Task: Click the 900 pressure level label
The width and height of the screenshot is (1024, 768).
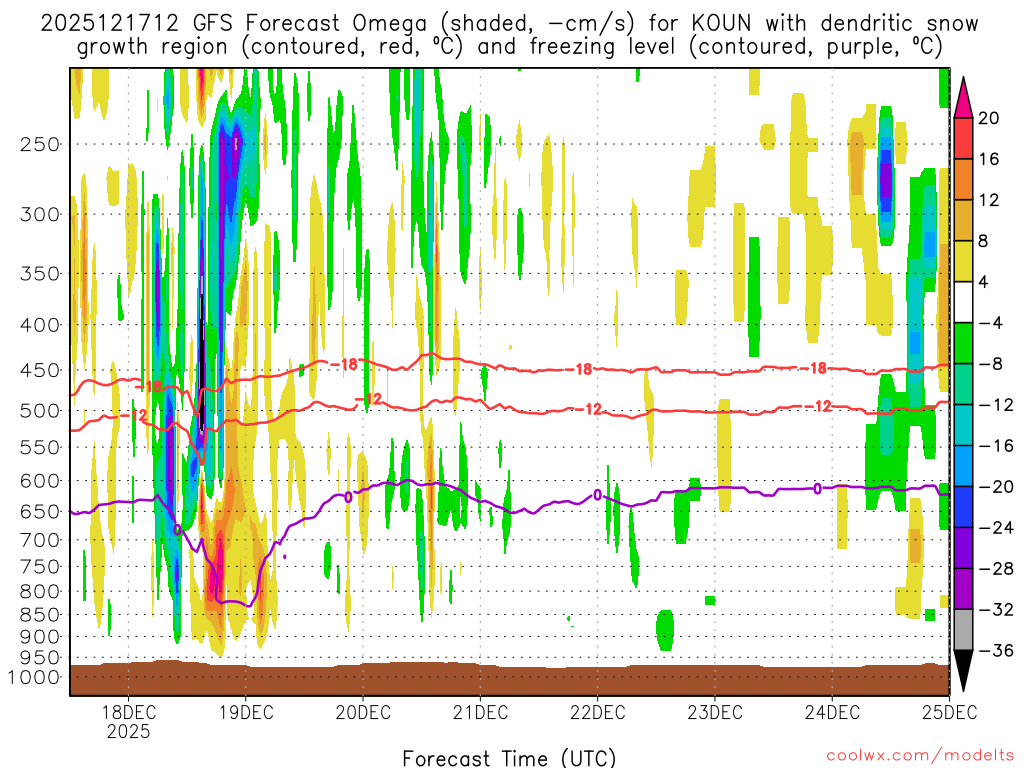Action: (x=40, y=637)
